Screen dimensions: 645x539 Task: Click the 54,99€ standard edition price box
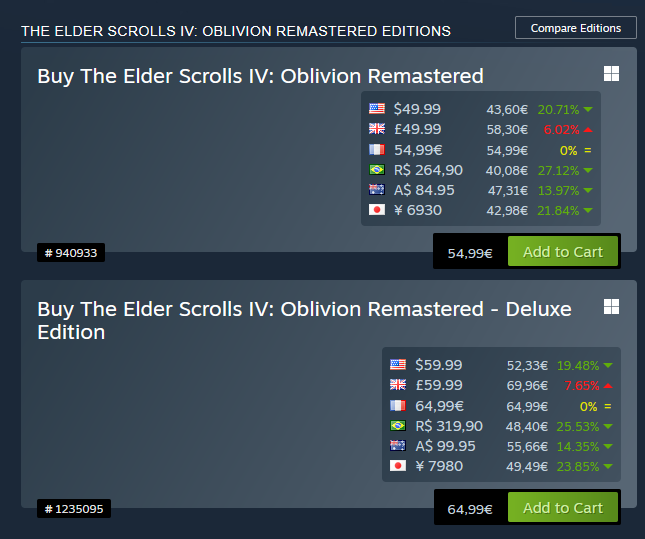pos(470,253)
